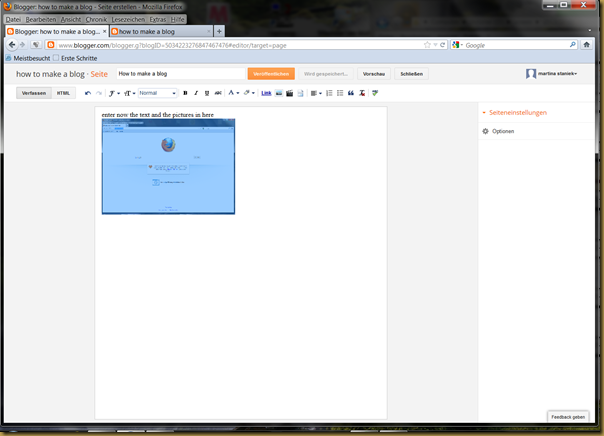Open the font size dropdown
604x436 pixels.
coord(129,93)
